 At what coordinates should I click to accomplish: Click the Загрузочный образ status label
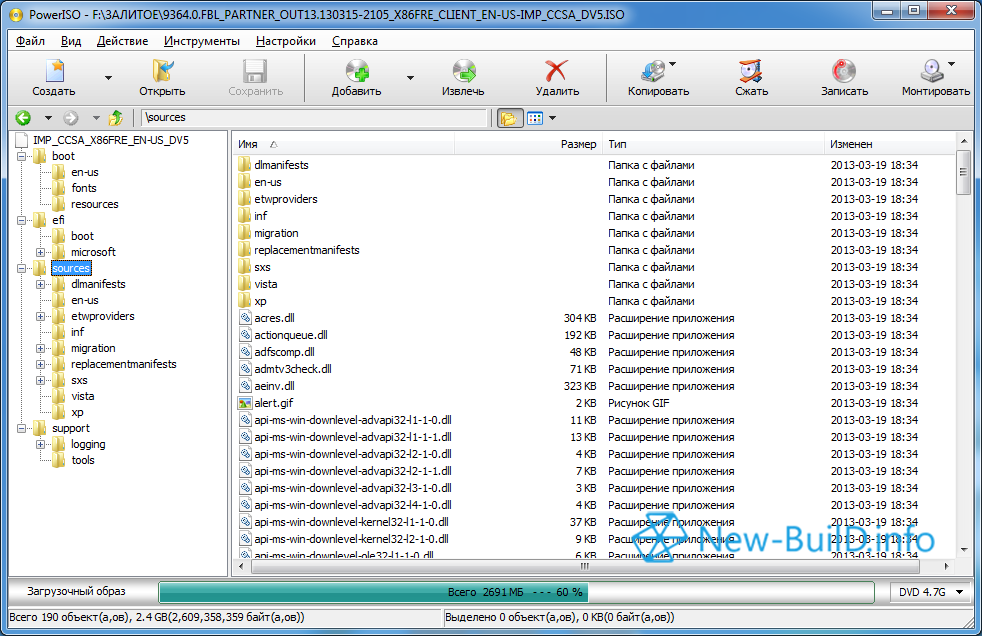pyautogui.click(x=76, y=592)
